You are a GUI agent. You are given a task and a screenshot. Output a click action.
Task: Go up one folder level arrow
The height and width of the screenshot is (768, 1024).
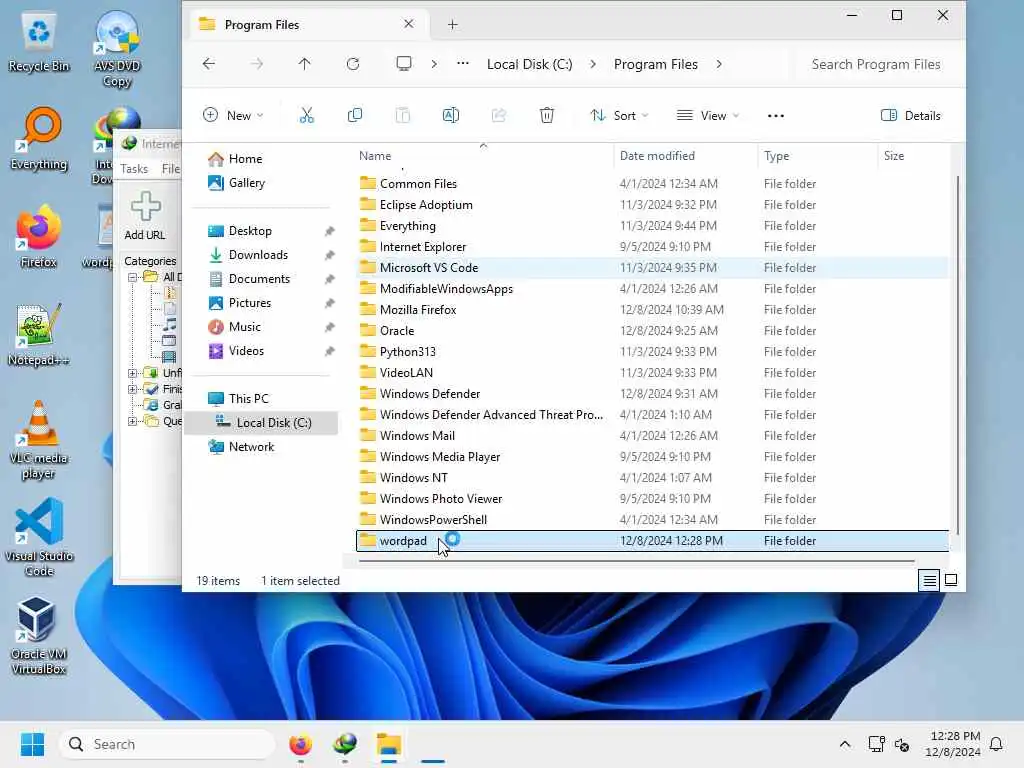coord(304,63)
